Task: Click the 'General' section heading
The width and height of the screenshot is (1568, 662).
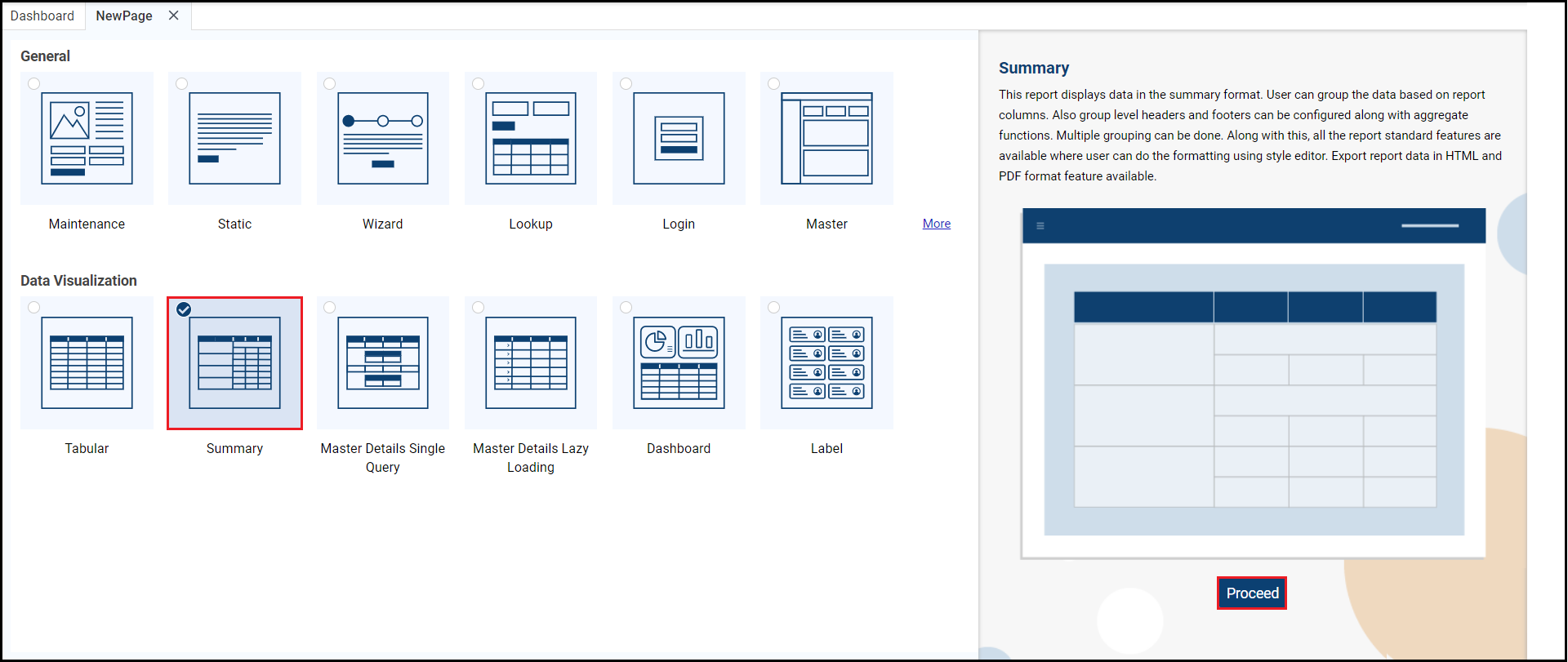Action: [x=45, y=56]
